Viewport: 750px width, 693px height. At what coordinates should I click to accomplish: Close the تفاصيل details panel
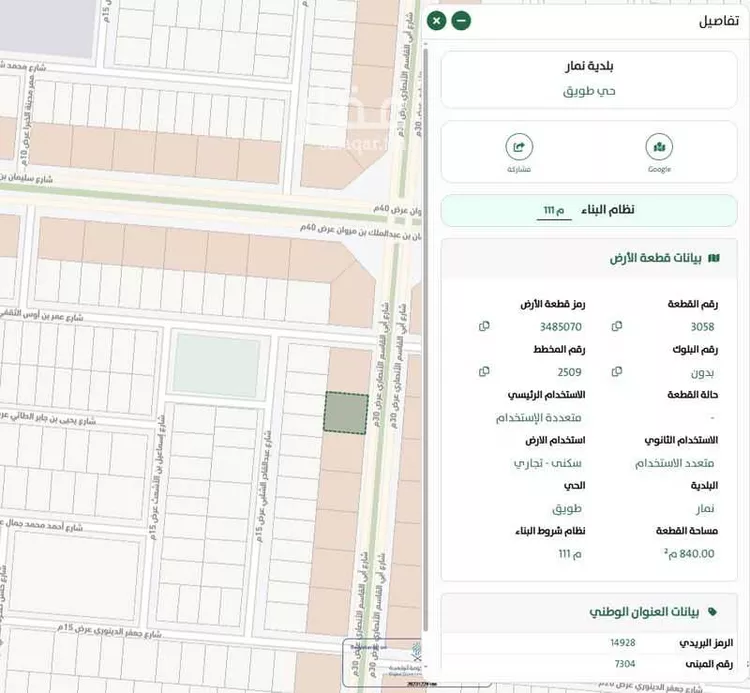pyautogui.click(x=437, y=21)
